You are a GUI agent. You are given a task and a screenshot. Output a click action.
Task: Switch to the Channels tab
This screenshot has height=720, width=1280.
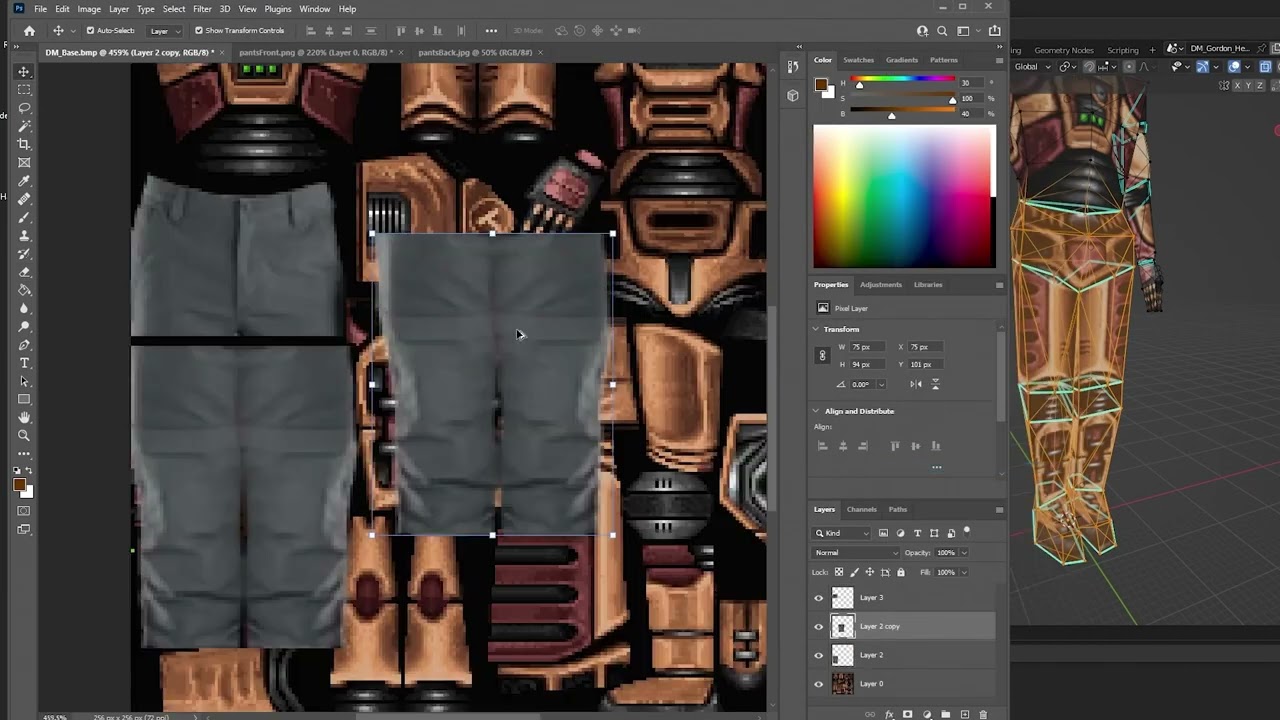861,510
